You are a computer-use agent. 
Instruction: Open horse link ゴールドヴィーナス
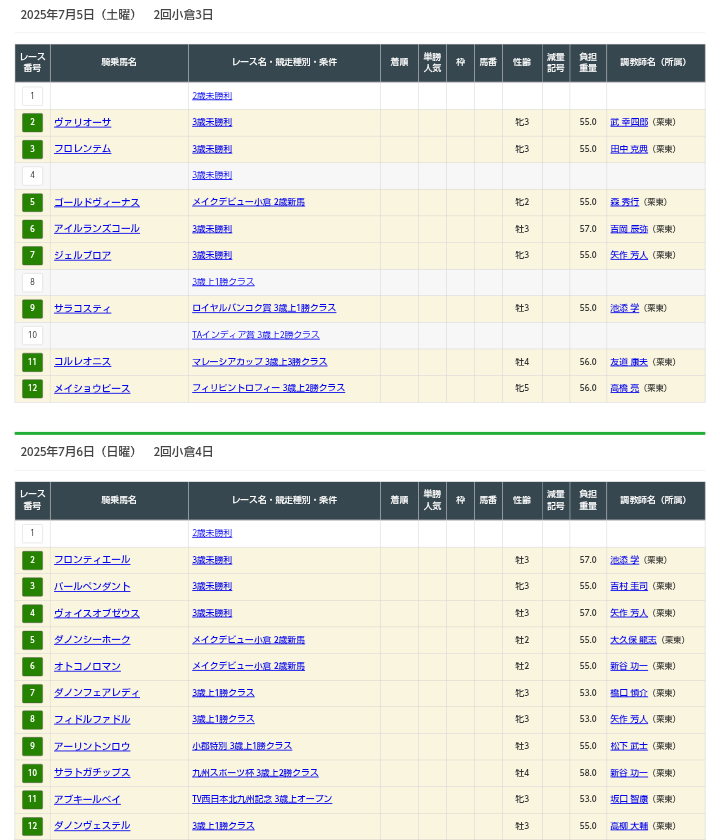click(x=96, y=202)
